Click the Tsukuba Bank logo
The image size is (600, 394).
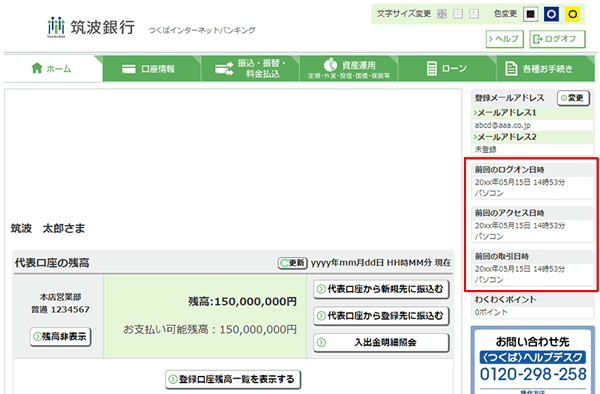click(91, 27)
